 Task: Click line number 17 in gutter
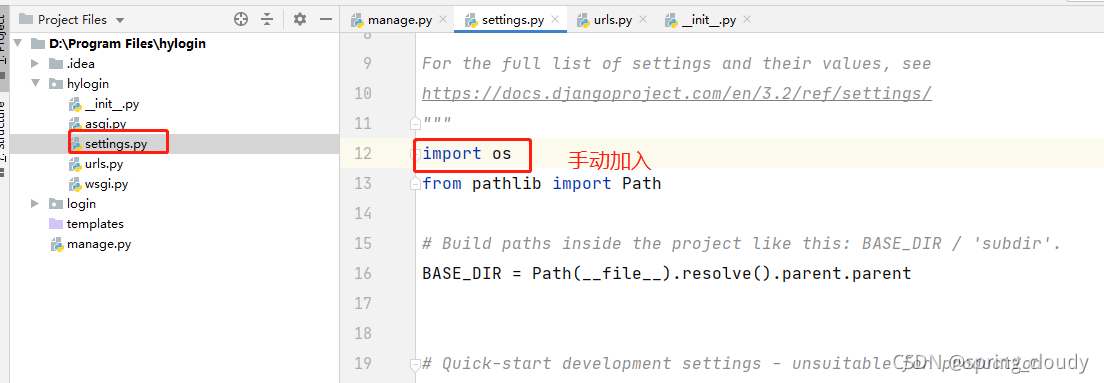coord(363,303)
